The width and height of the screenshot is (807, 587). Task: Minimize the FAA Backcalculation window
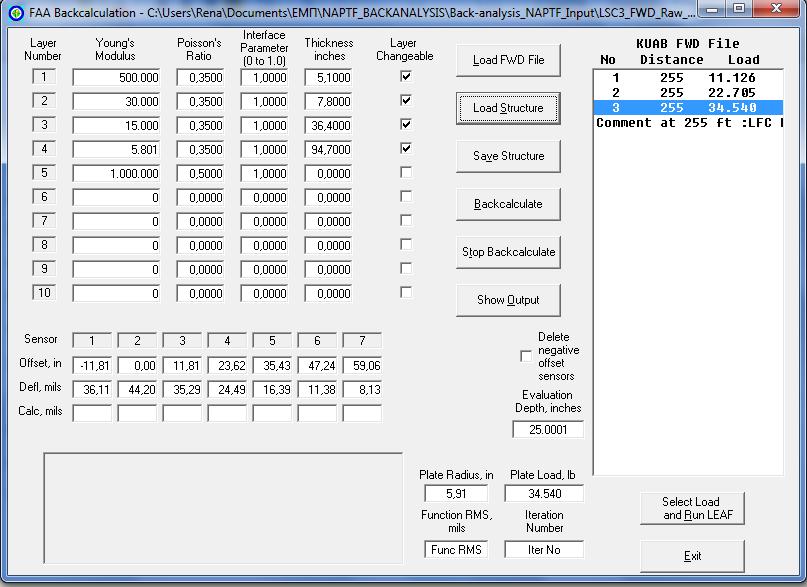[x=712, y=9]
